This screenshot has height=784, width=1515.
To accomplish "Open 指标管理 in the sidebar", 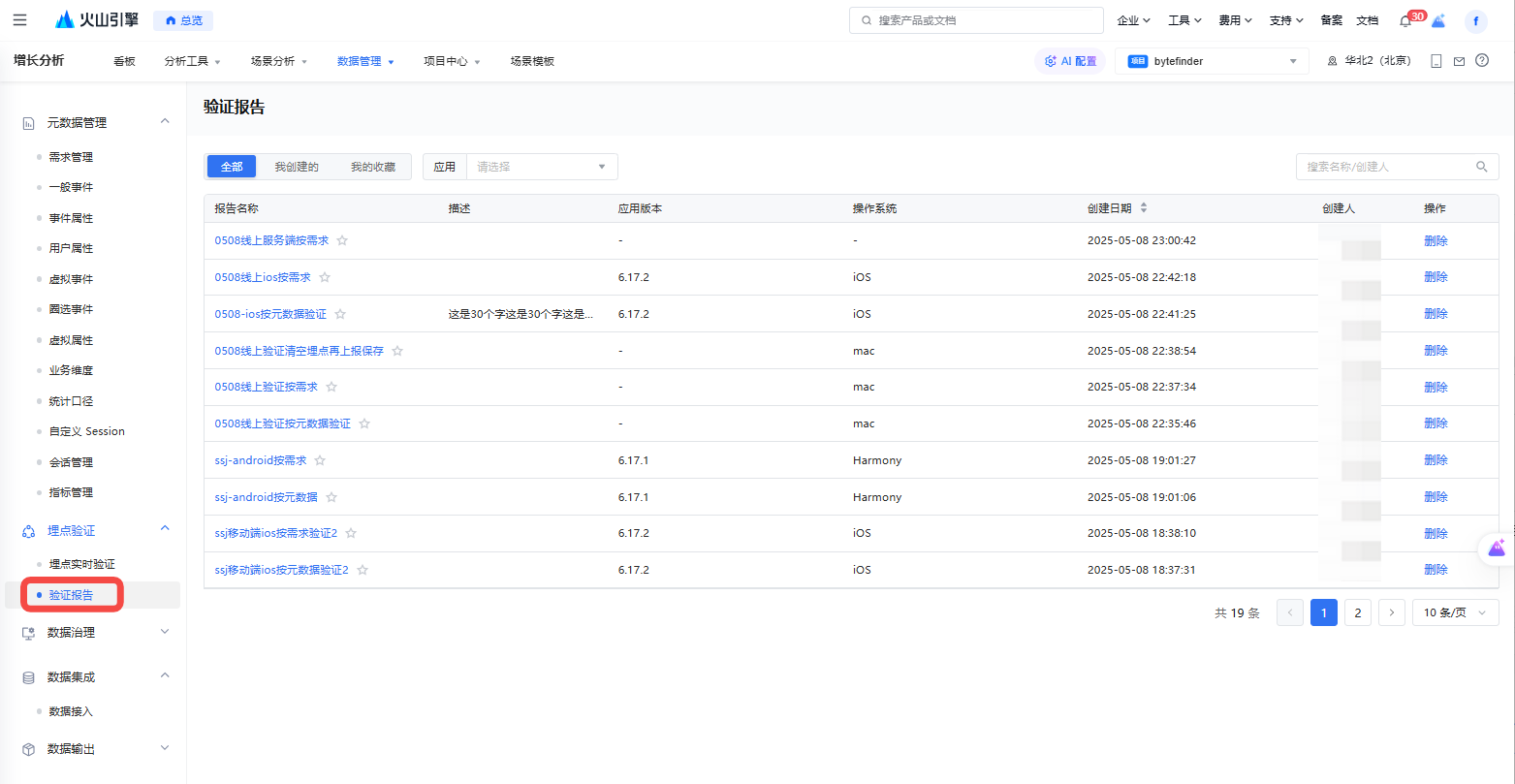I will (71, 492).
